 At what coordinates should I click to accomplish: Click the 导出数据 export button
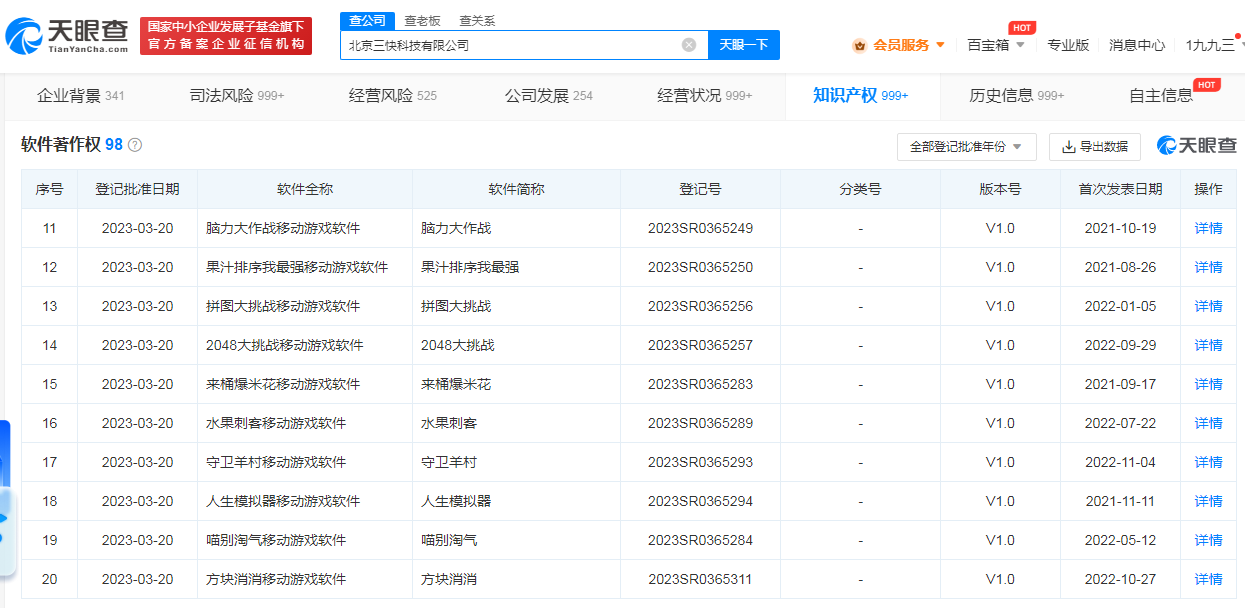[1095, 147]
